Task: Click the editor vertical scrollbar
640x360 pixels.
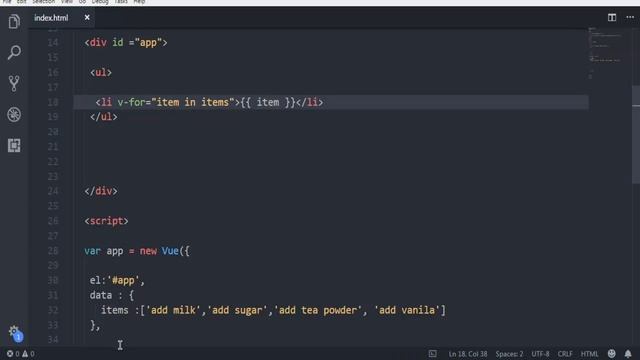Action: tap(636, 135)
